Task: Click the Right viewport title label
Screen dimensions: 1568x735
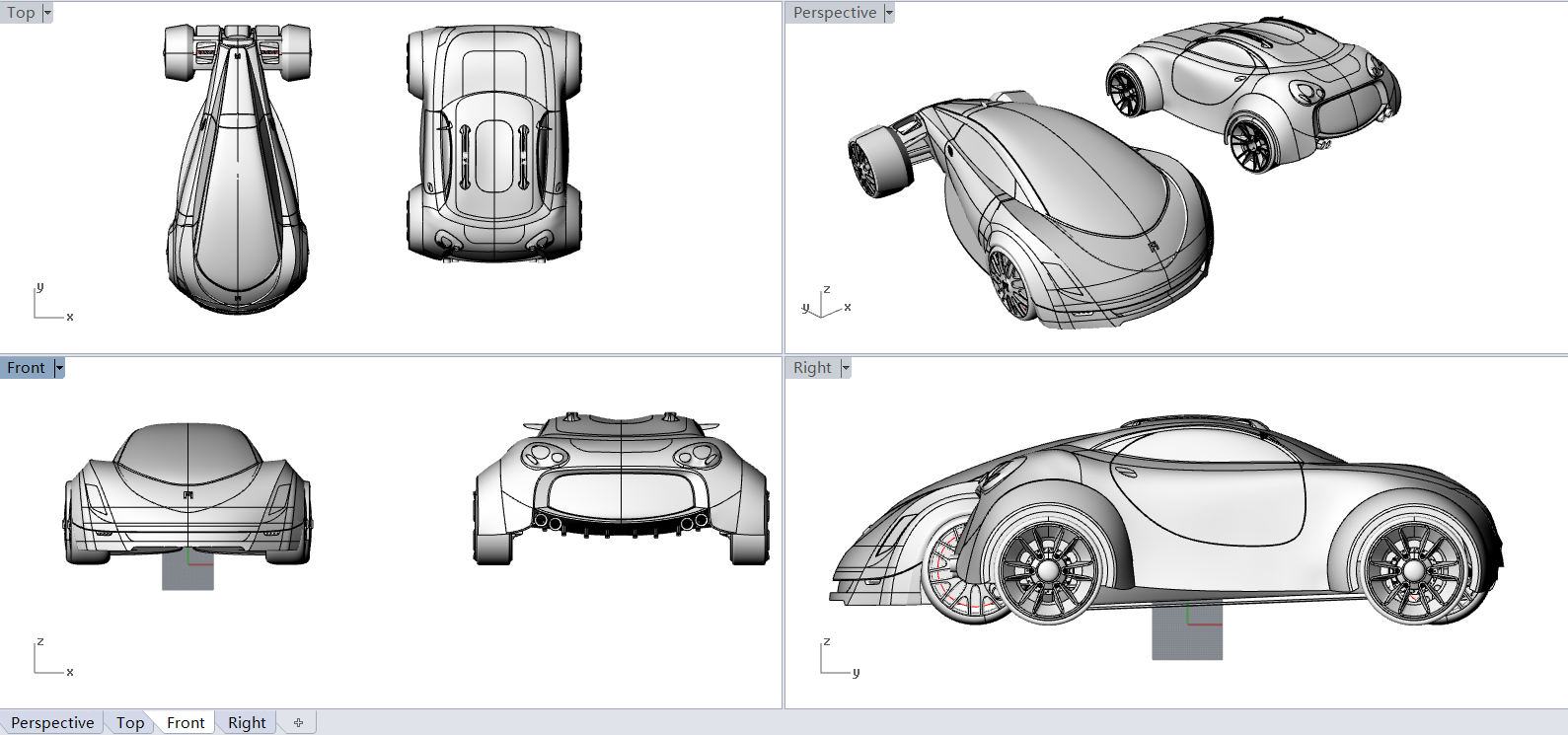Action: click(812, 368)
